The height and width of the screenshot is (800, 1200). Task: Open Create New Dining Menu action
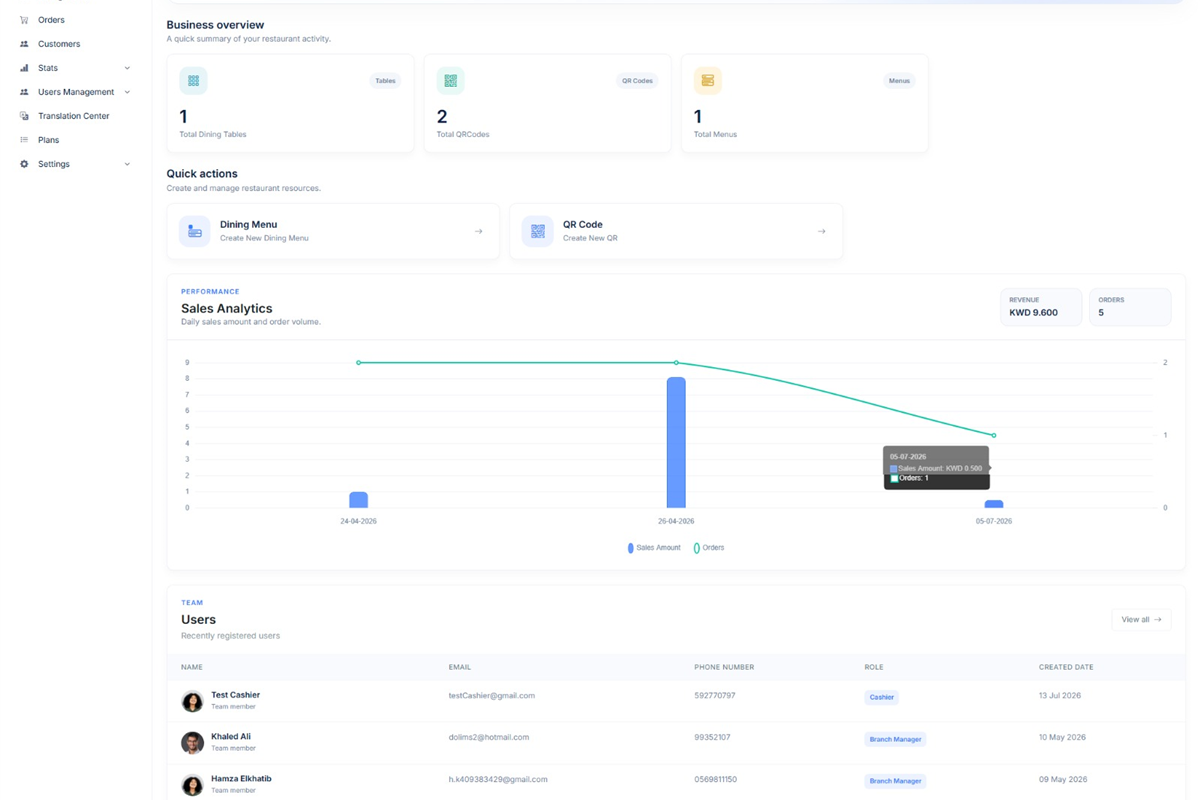point(333,231)
